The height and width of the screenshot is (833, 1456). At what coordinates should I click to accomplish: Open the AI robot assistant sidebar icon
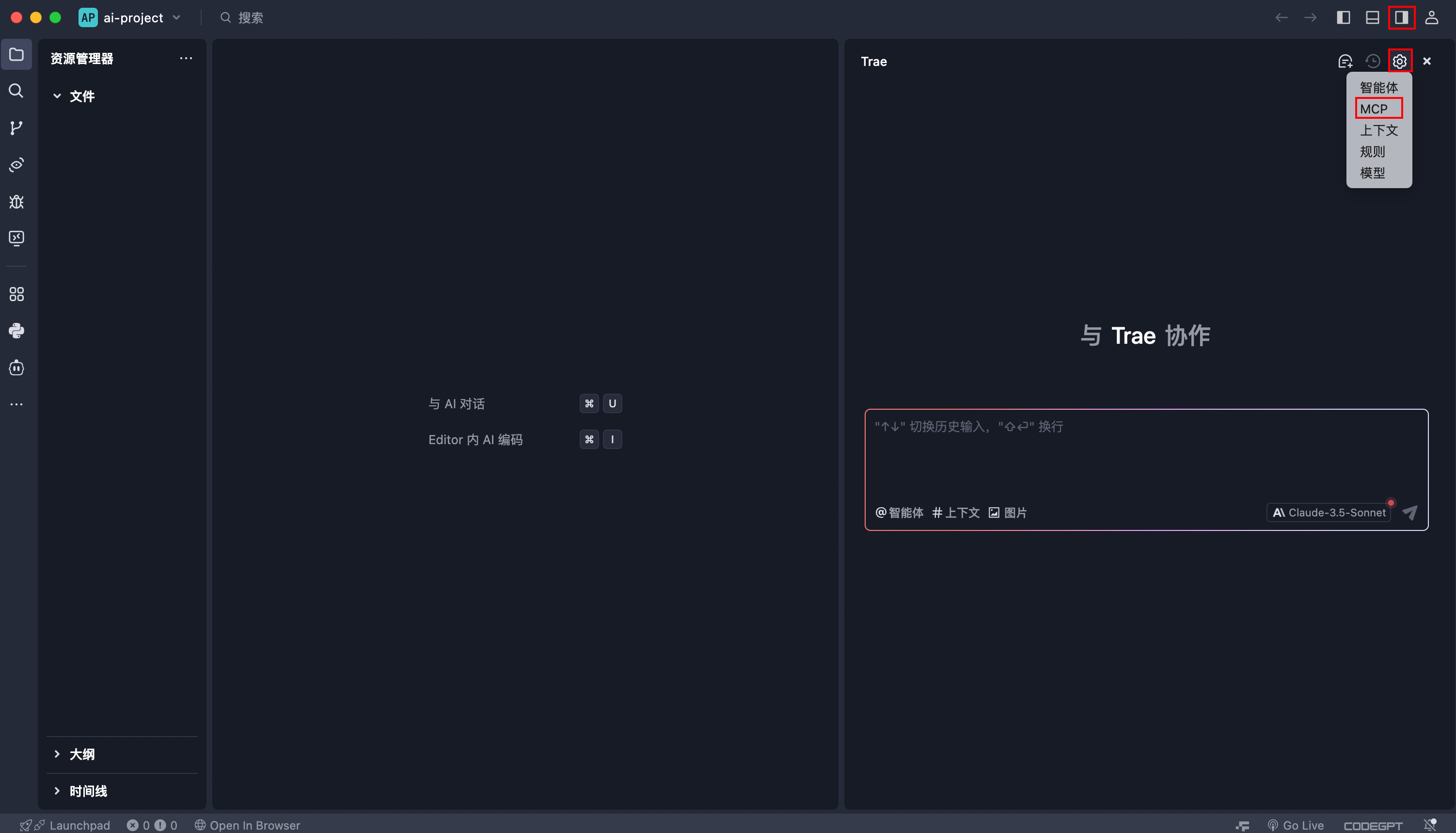coord(16,367)
